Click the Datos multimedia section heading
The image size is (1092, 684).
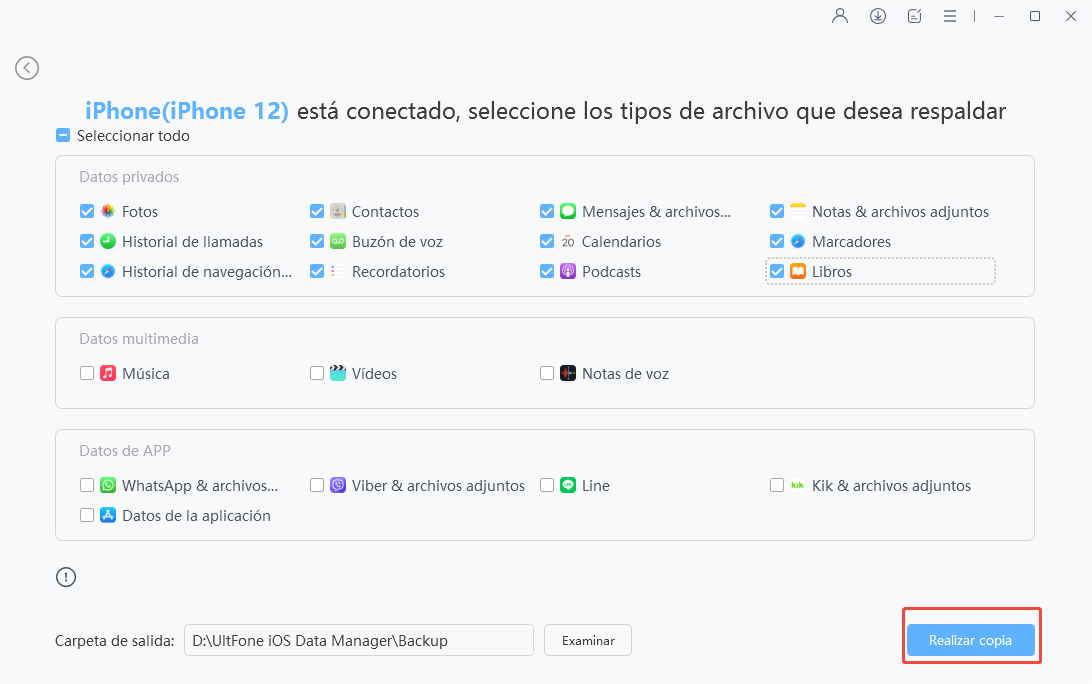pyautogui.click(x=139, y=339)
